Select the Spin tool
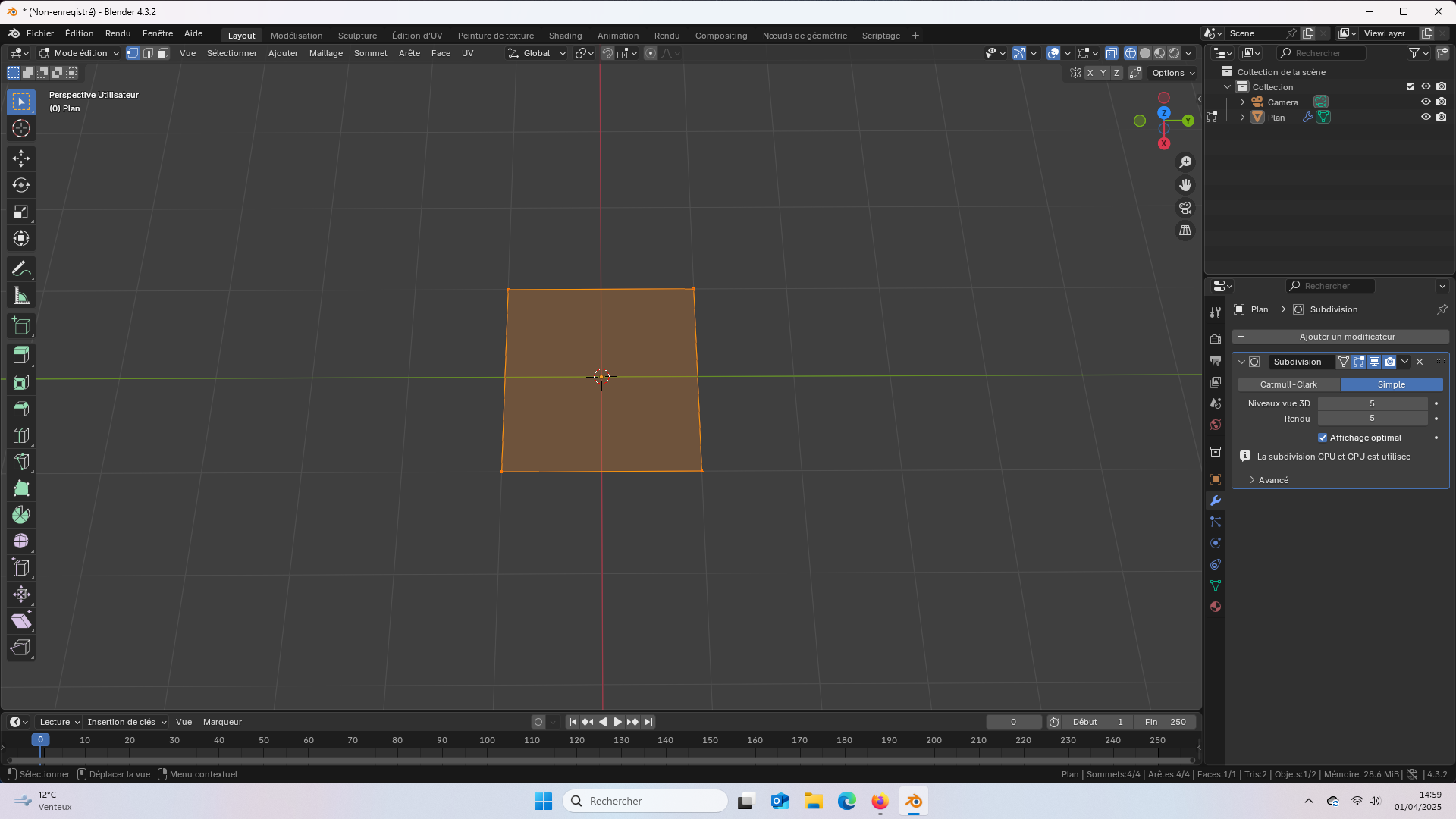This screenshot has width=1456, height=819. [21, 515]
